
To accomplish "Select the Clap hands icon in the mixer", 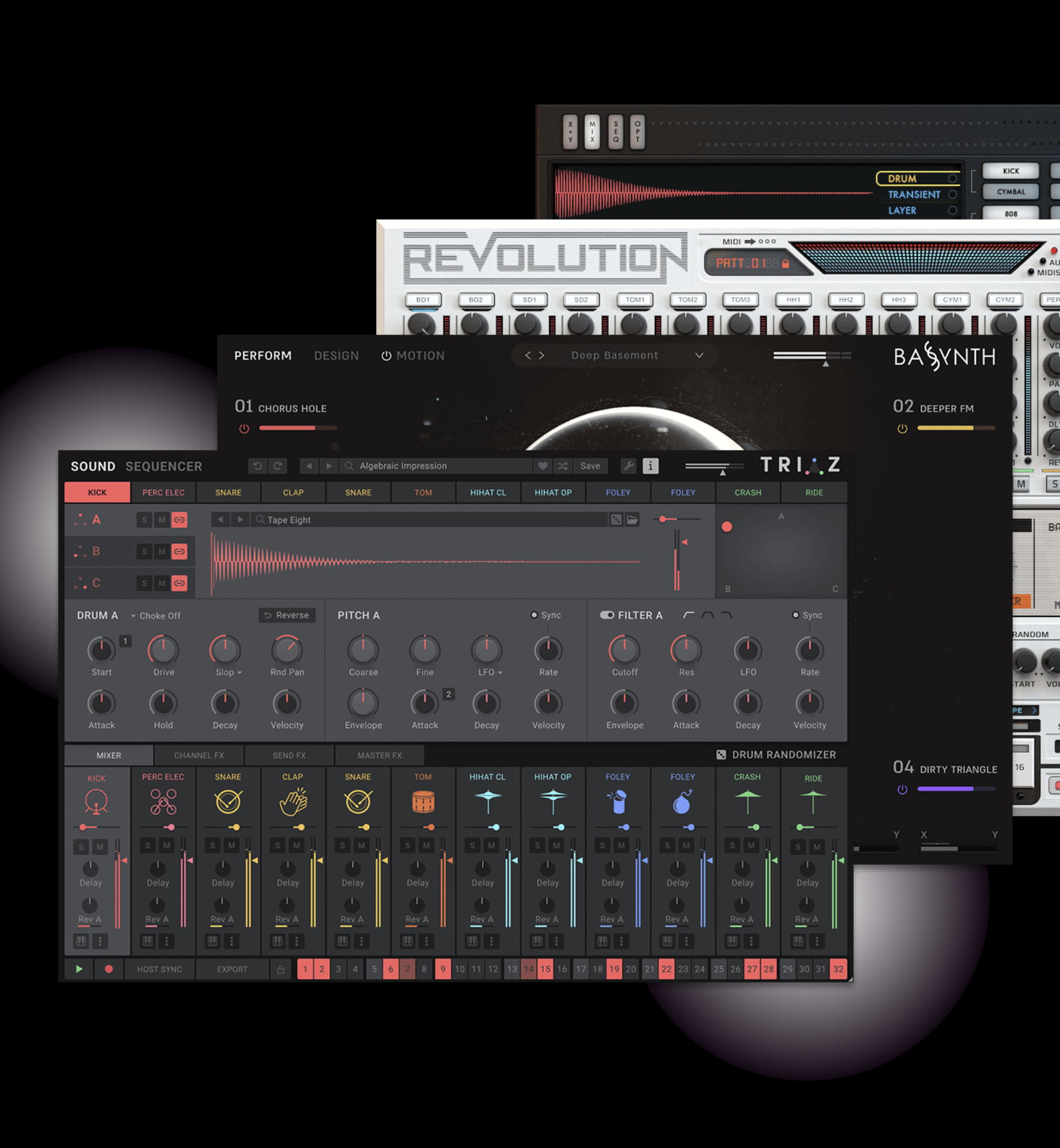I will (x=293, y=802).
